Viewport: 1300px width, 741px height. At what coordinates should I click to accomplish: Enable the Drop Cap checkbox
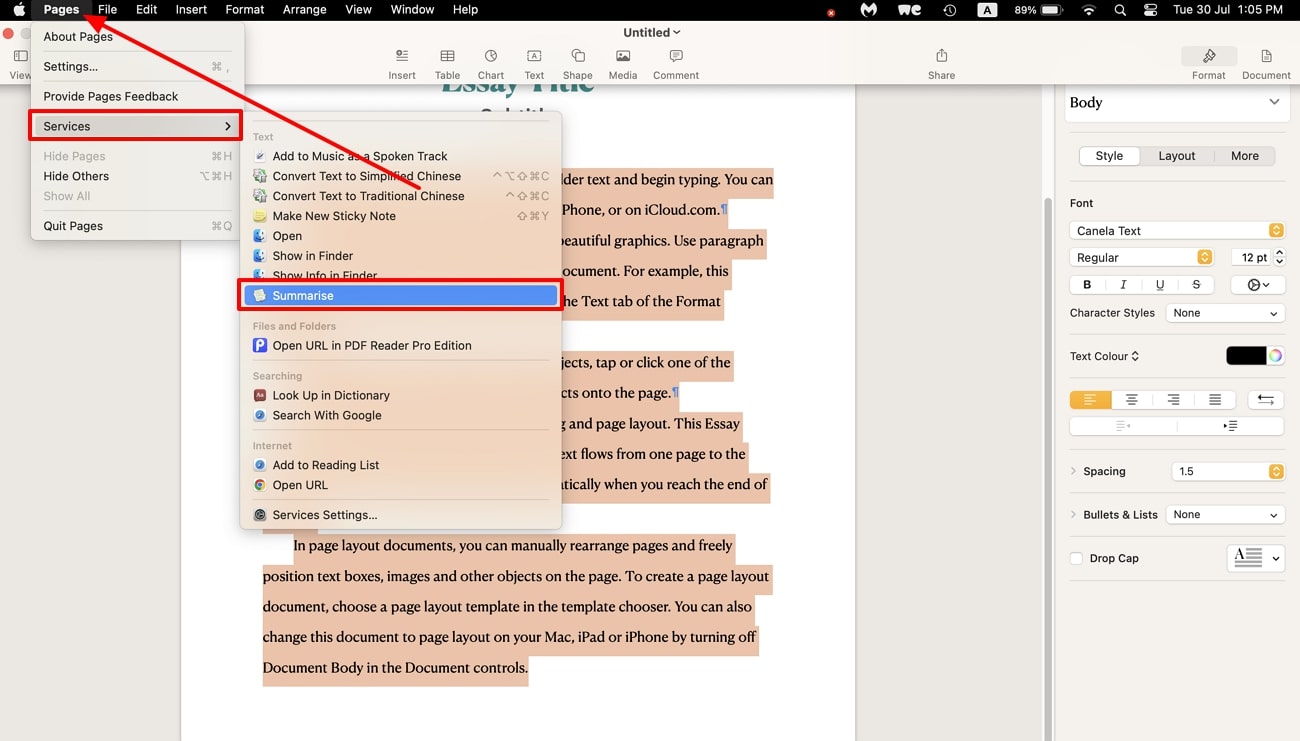coord(1077,559)
